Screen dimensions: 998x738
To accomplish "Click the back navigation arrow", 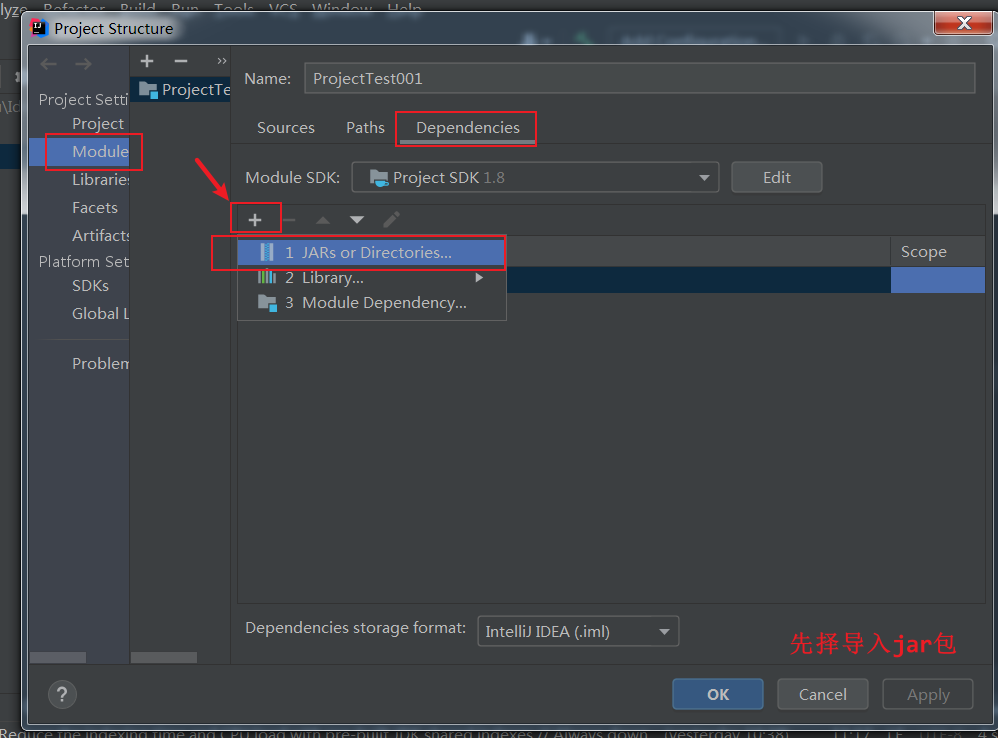I will 48,64.
